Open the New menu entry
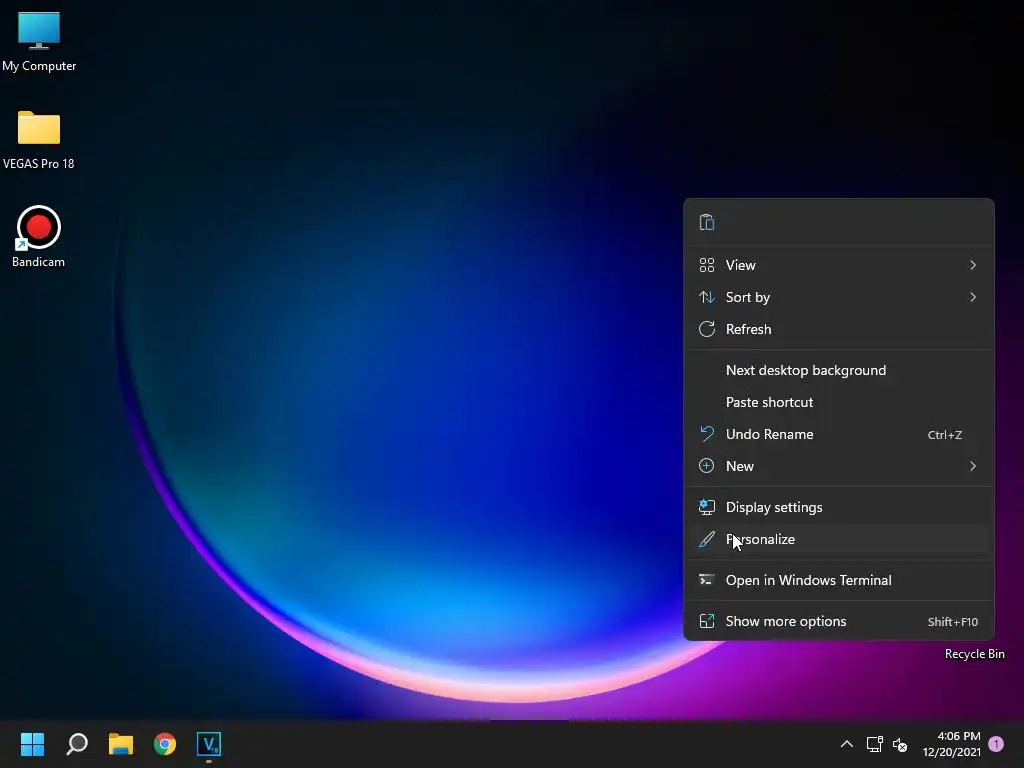Image resolution: width=1024 pixels, height=768 pixels. [x=839, y=466]
